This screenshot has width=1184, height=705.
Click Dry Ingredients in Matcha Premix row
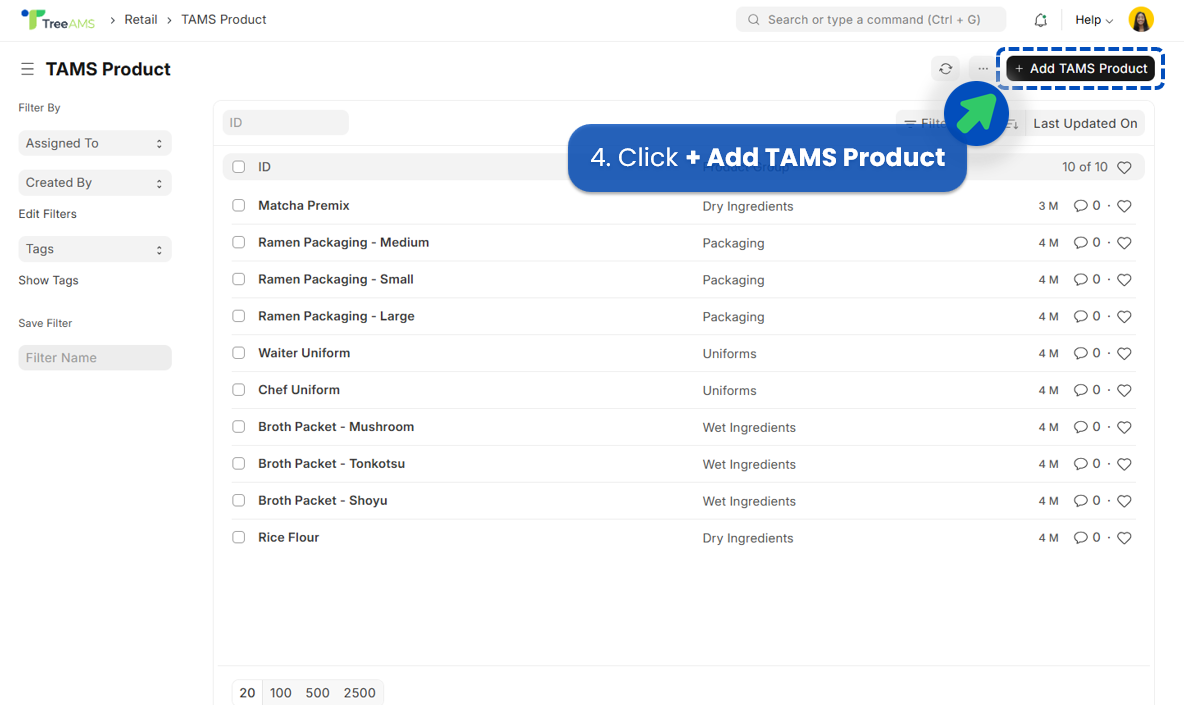click(748, 207)
